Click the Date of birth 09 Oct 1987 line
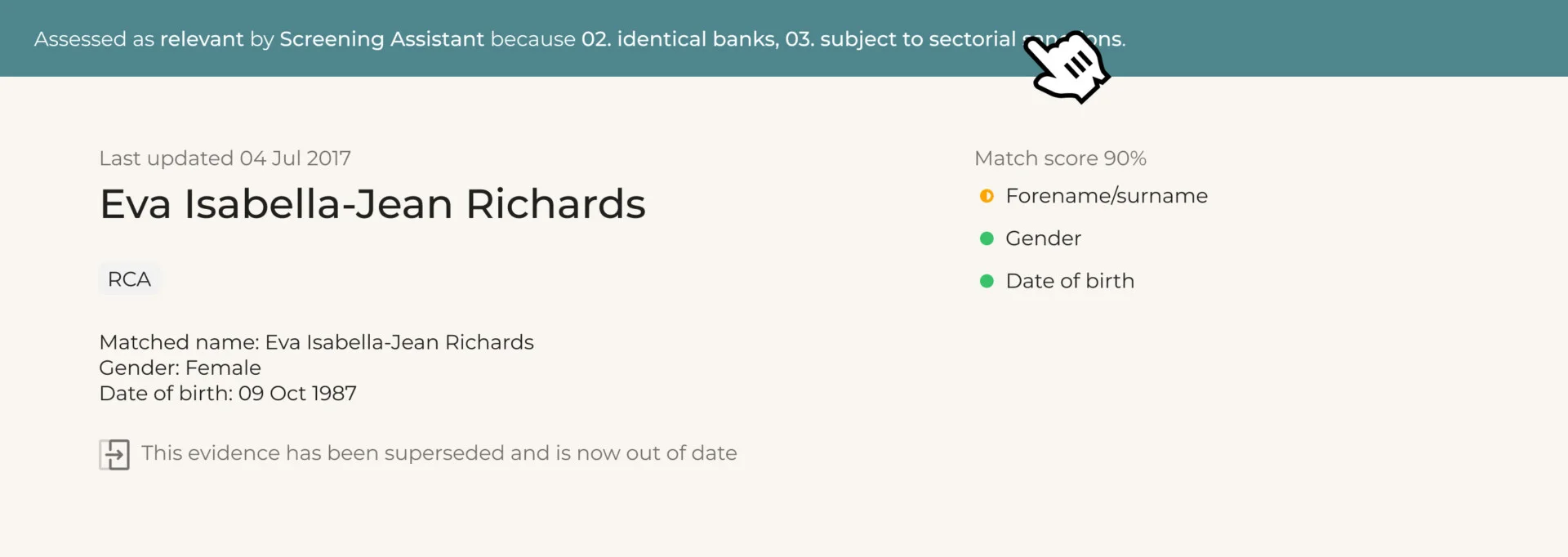The image size is (1568, 557). 228,394
